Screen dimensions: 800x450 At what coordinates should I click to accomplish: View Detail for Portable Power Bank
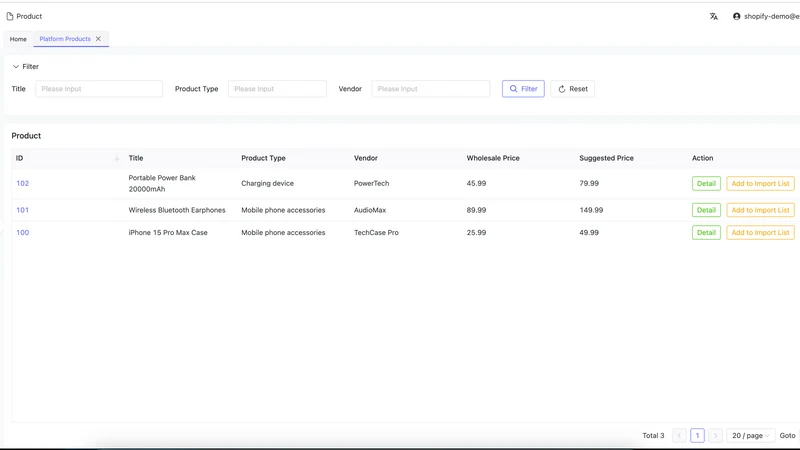click(x=706, y=183)
